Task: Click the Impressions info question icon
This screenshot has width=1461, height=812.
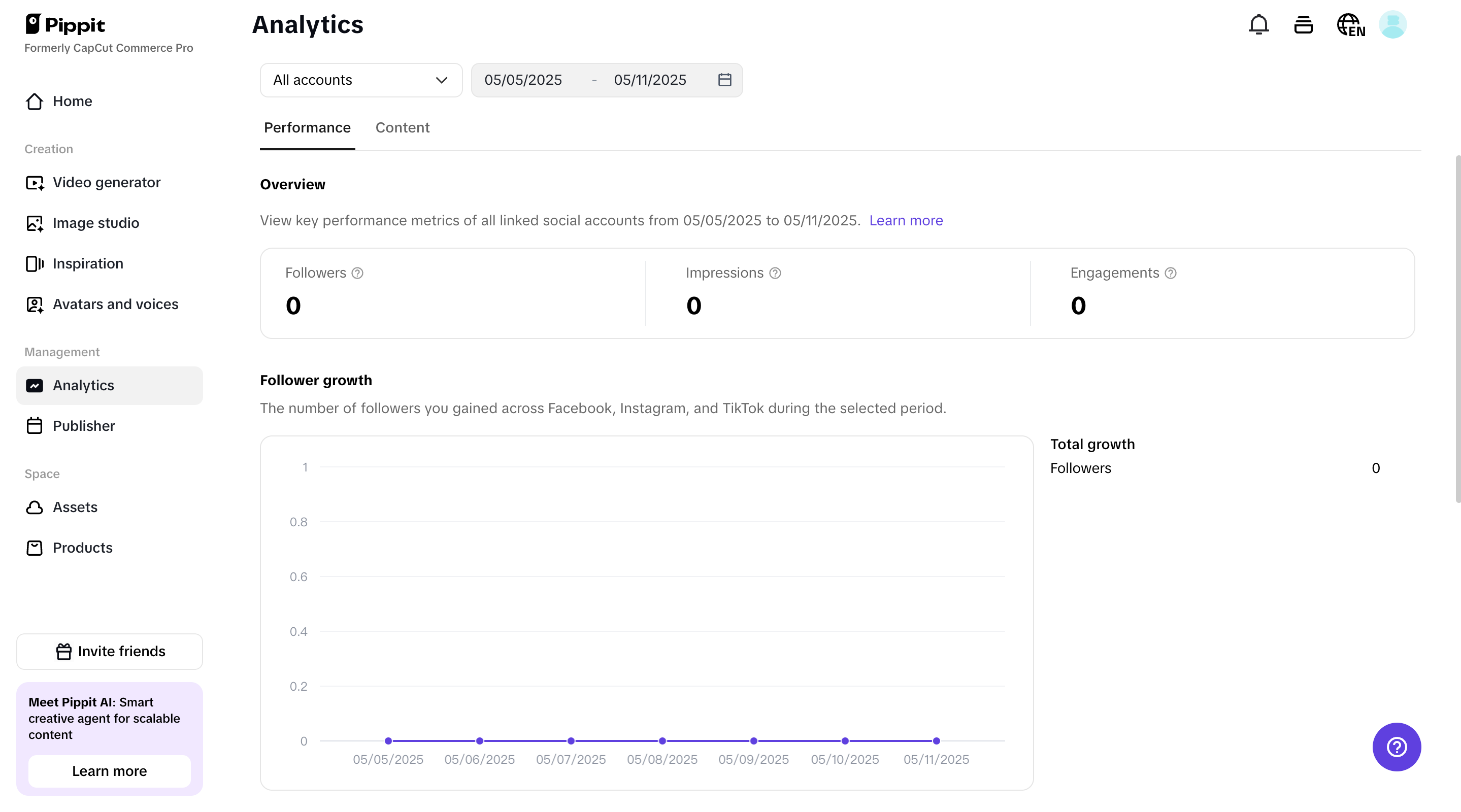Action: (x=775, y=273)
